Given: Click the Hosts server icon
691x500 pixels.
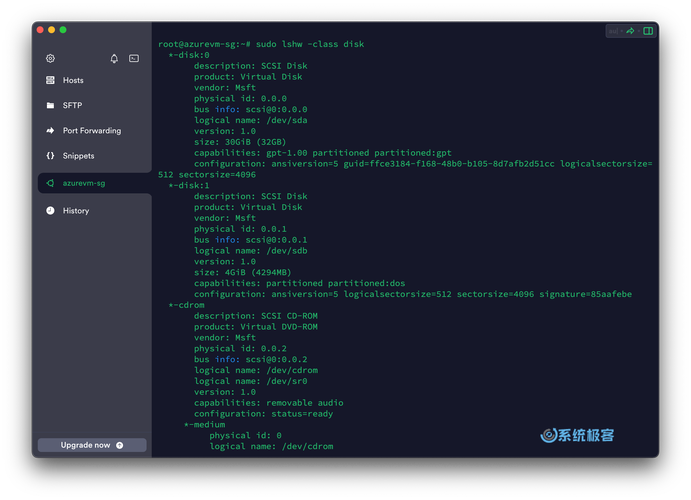Looking at the screenshot, I should coord(51,80).
